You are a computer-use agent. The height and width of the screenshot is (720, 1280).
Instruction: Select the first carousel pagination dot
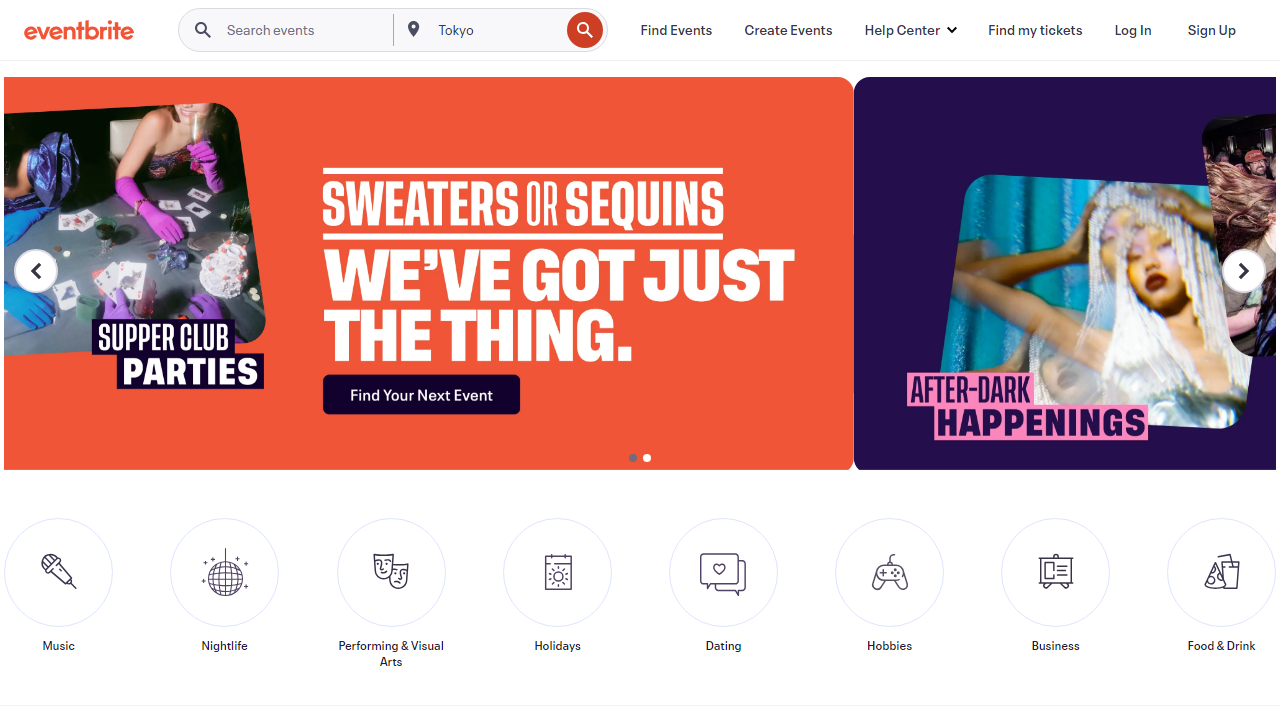point(633,458)
